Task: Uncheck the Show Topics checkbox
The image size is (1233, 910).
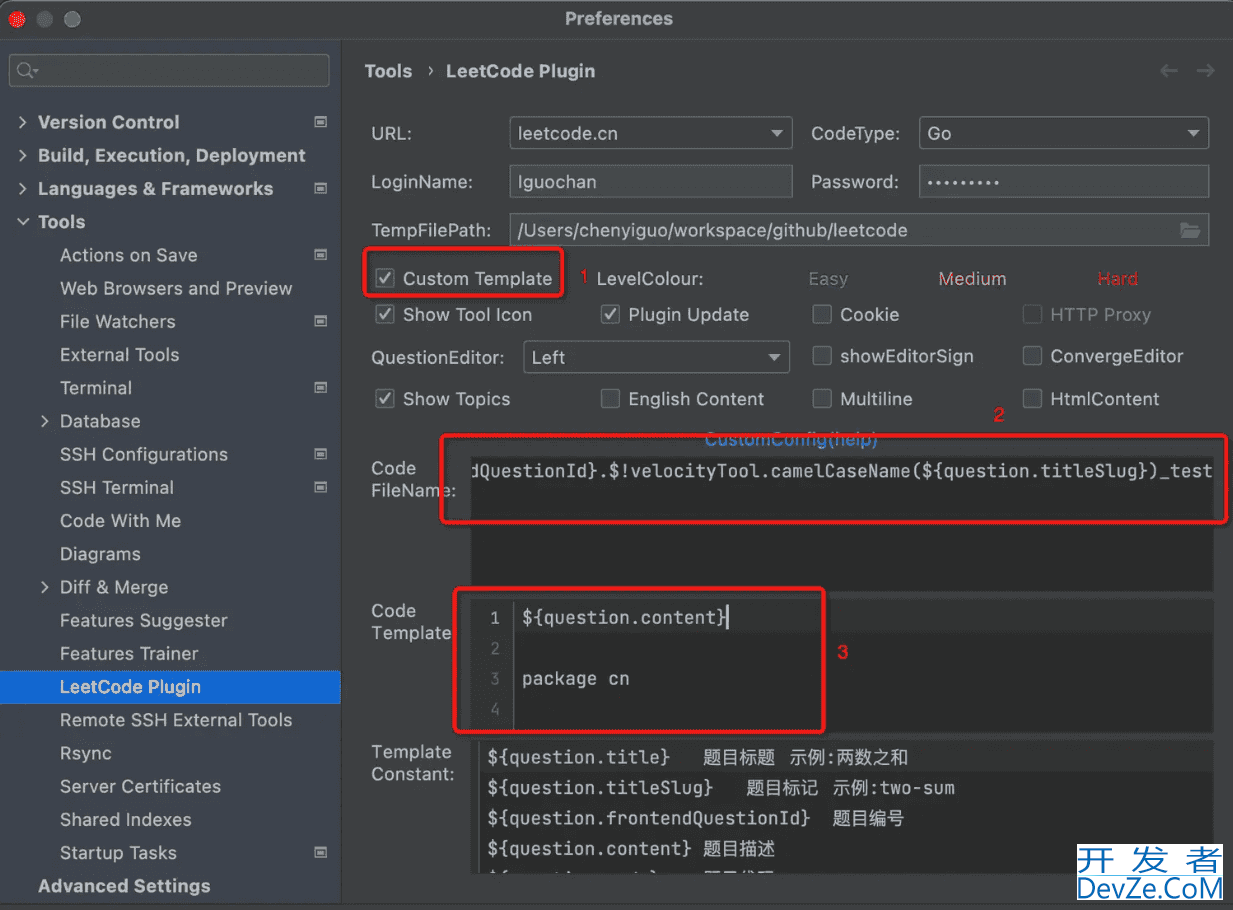Action: [x=385, y=399]
